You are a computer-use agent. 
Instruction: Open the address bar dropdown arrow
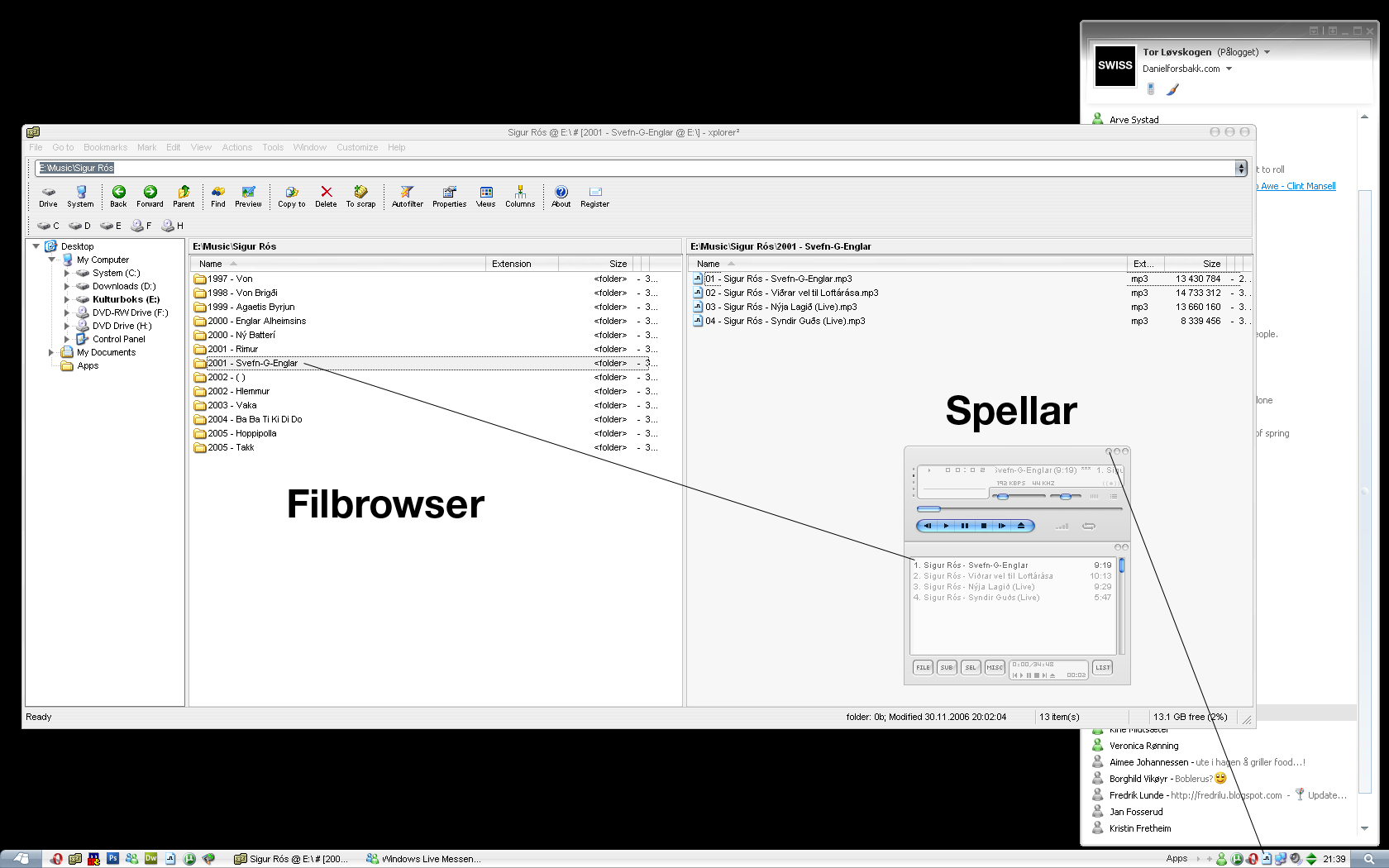(1240, 168)
